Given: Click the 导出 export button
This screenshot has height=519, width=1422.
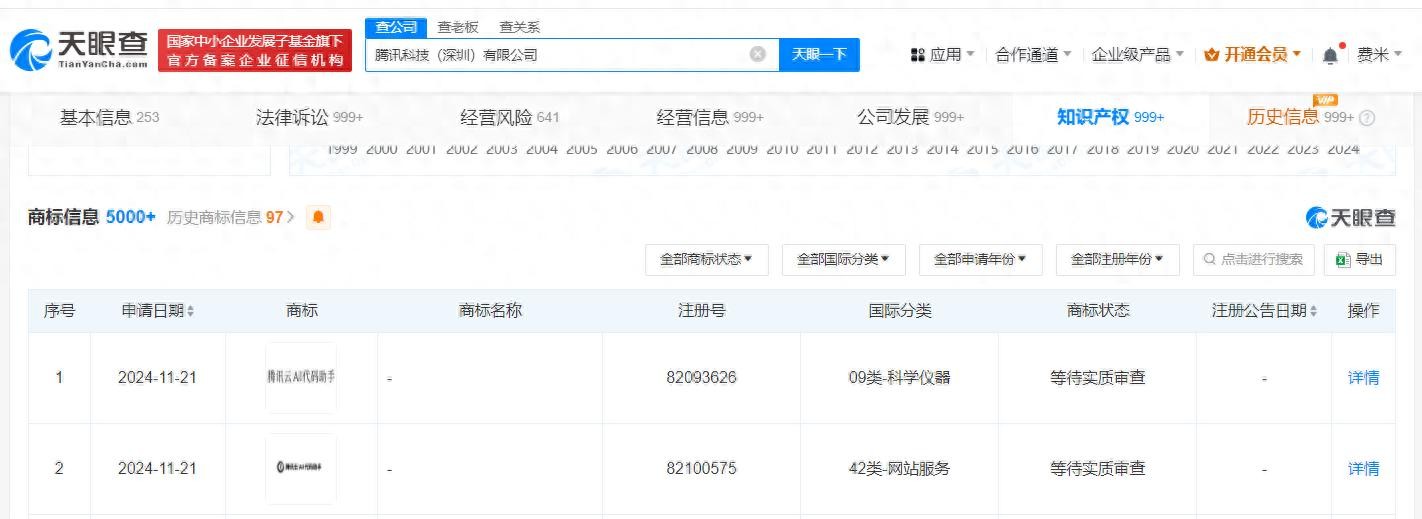Looking at the screenshot, I should click(1359, 259).
